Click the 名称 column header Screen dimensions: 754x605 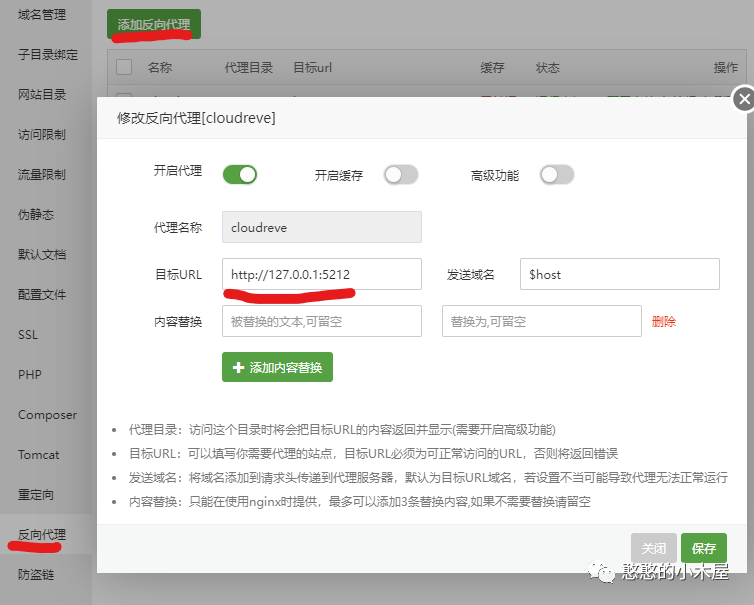pyautogui.click(x=160, y=67)
